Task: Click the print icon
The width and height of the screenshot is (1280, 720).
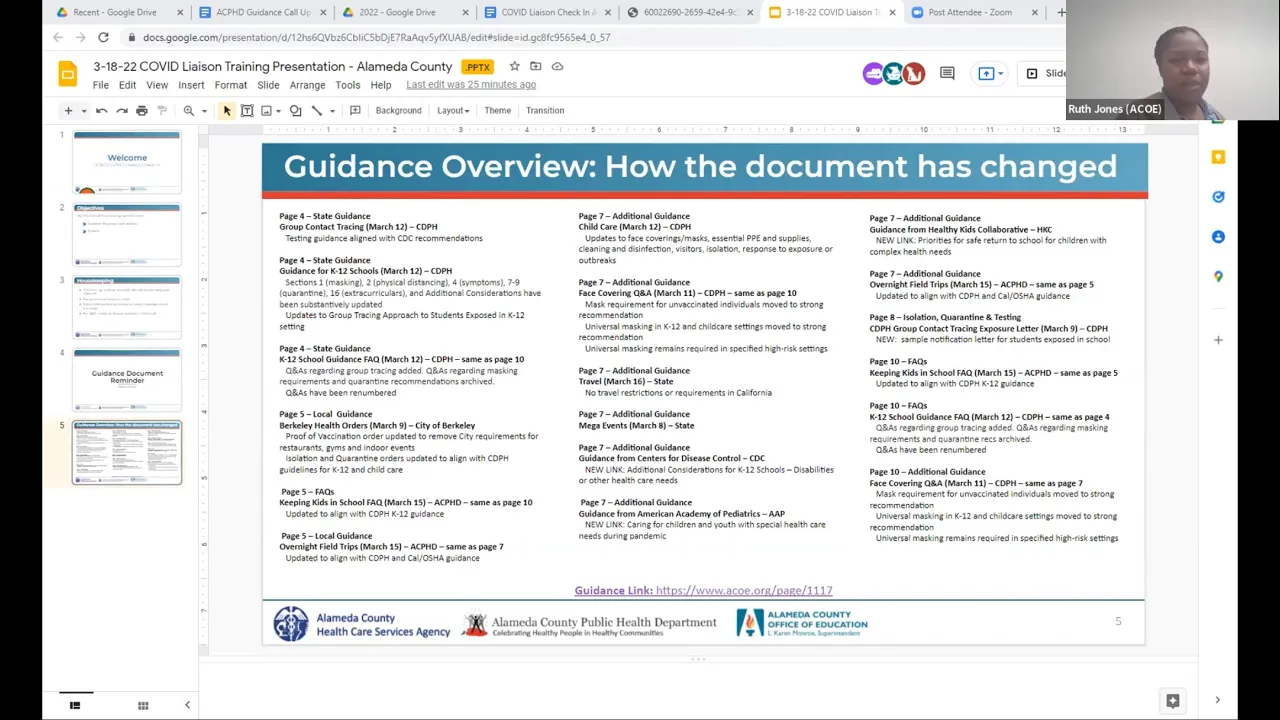Action: click(x=142, y=111)
